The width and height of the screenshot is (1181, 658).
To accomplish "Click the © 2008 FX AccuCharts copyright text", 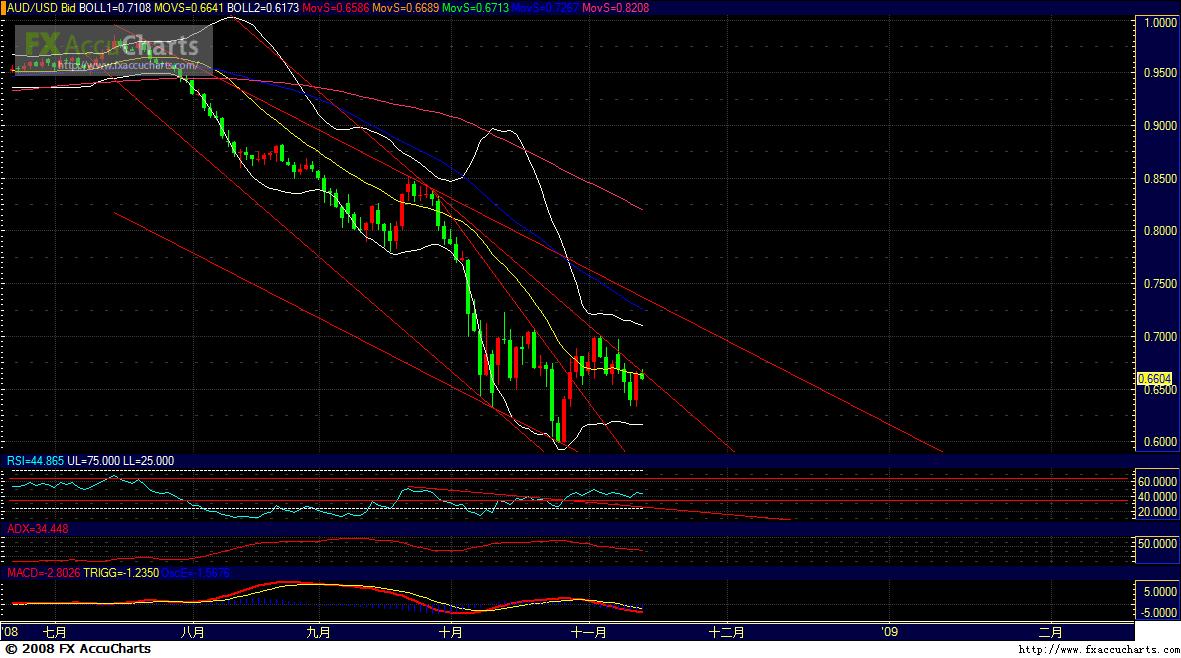I will click(78, 649).
